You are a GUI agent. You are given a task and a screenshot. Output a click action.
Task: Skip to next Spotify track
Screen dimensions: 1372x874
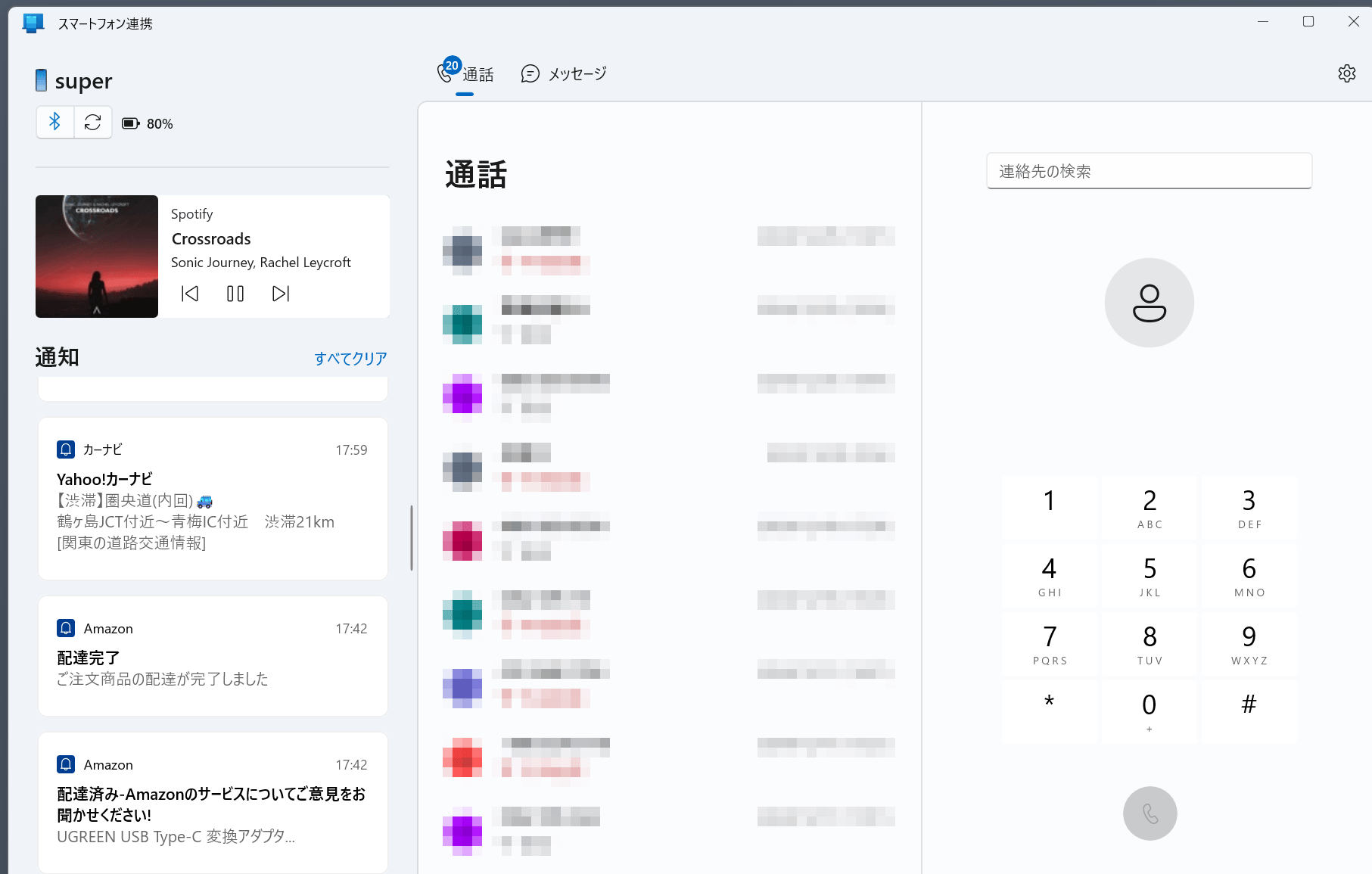(281, 294)
